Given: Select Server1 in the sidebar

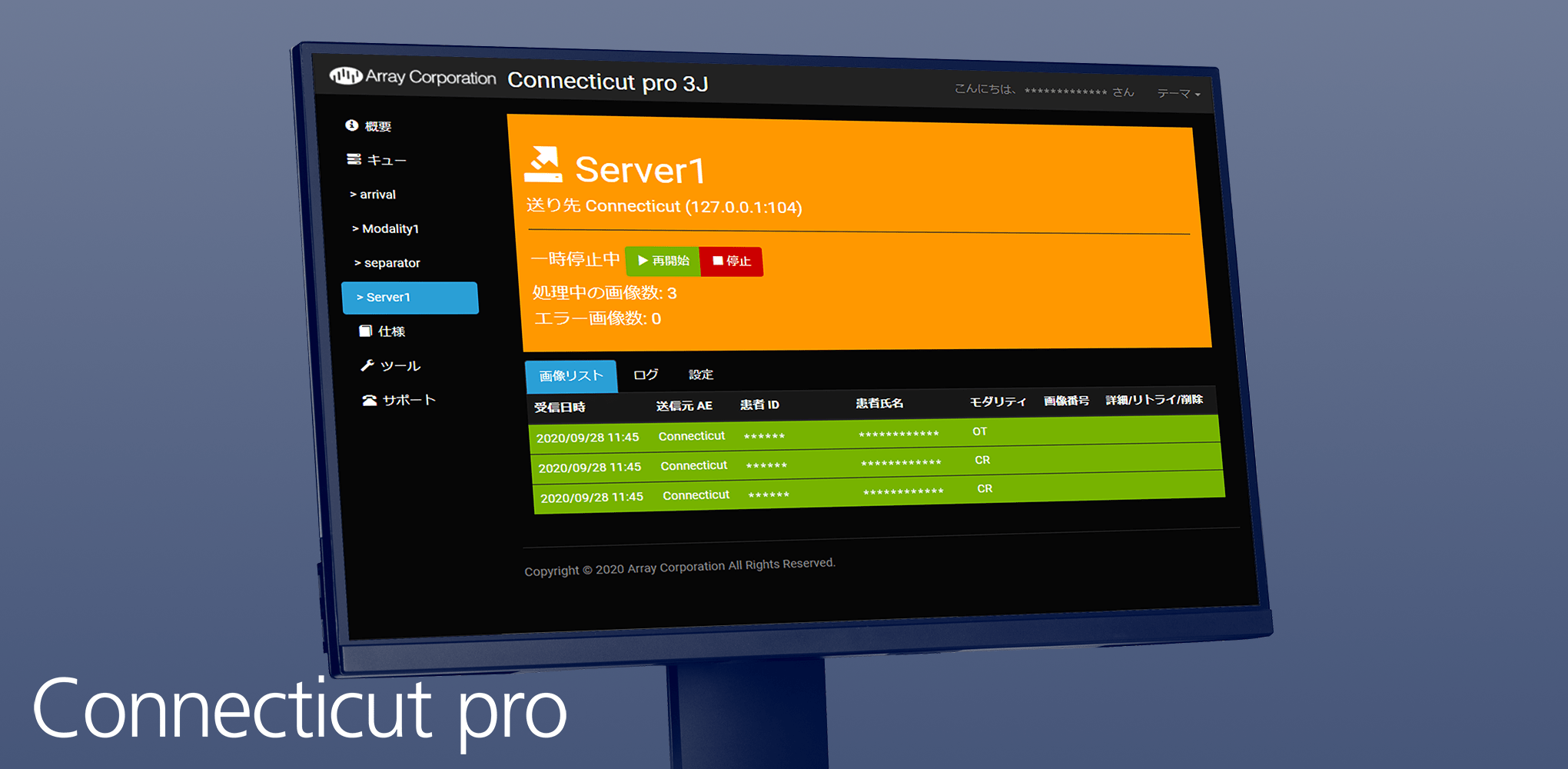Looking at the screenshot, I should [x=410, y=298].
